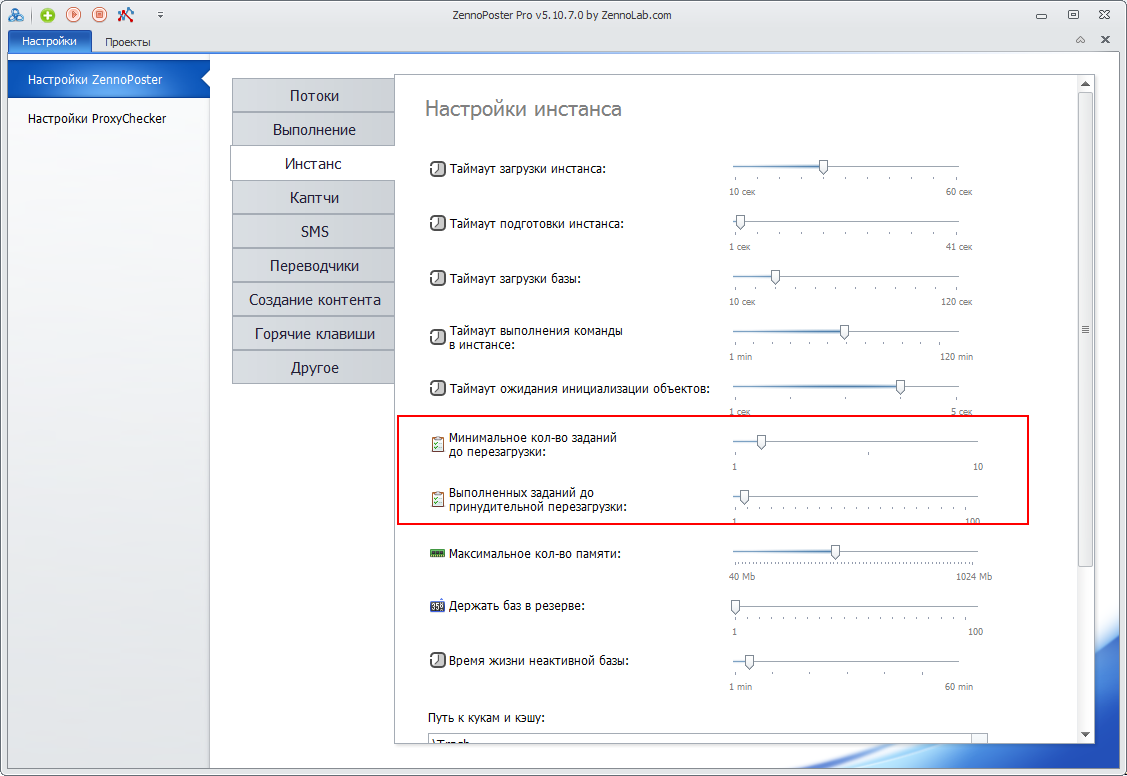This screenshot has height=776, width=1127.
Task: Open the Другое settings section
Action: [313, 368]
